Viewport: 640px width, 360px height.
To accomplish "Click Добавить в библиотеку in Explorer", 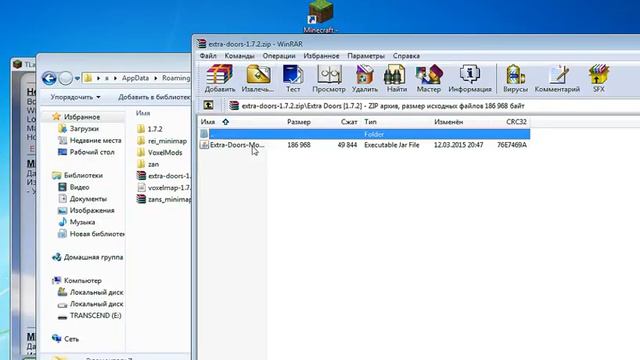I will 154,97.
